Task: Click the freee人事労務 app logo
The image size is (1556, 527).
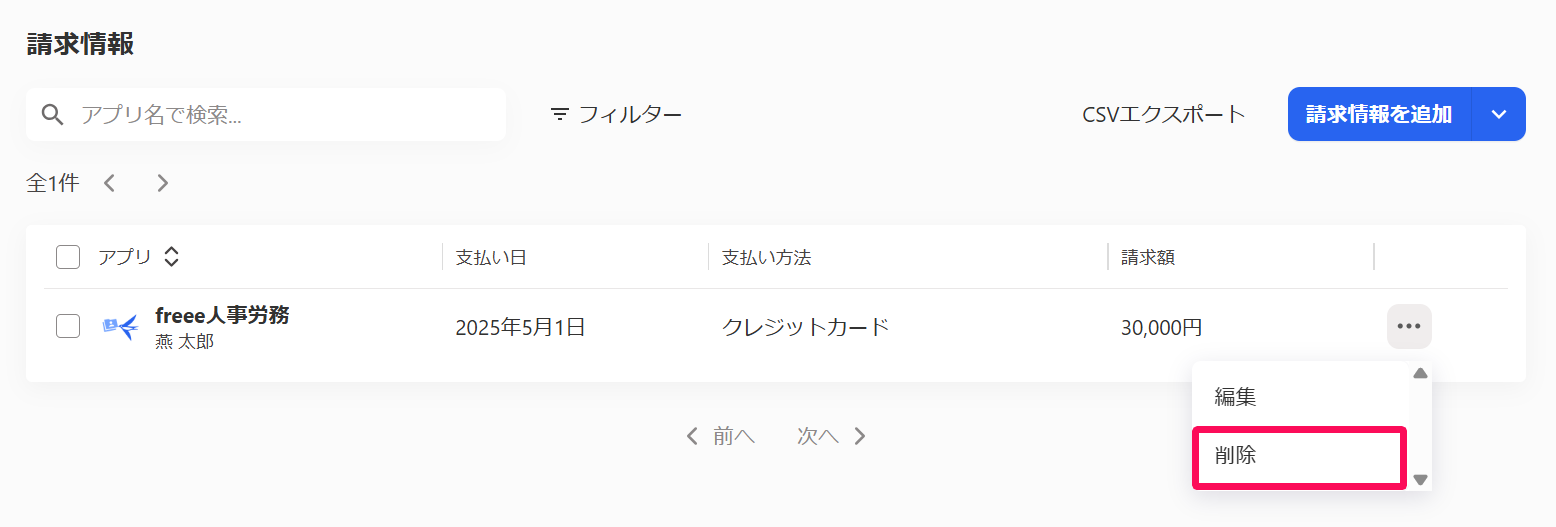Action: [x=121, y=327]
